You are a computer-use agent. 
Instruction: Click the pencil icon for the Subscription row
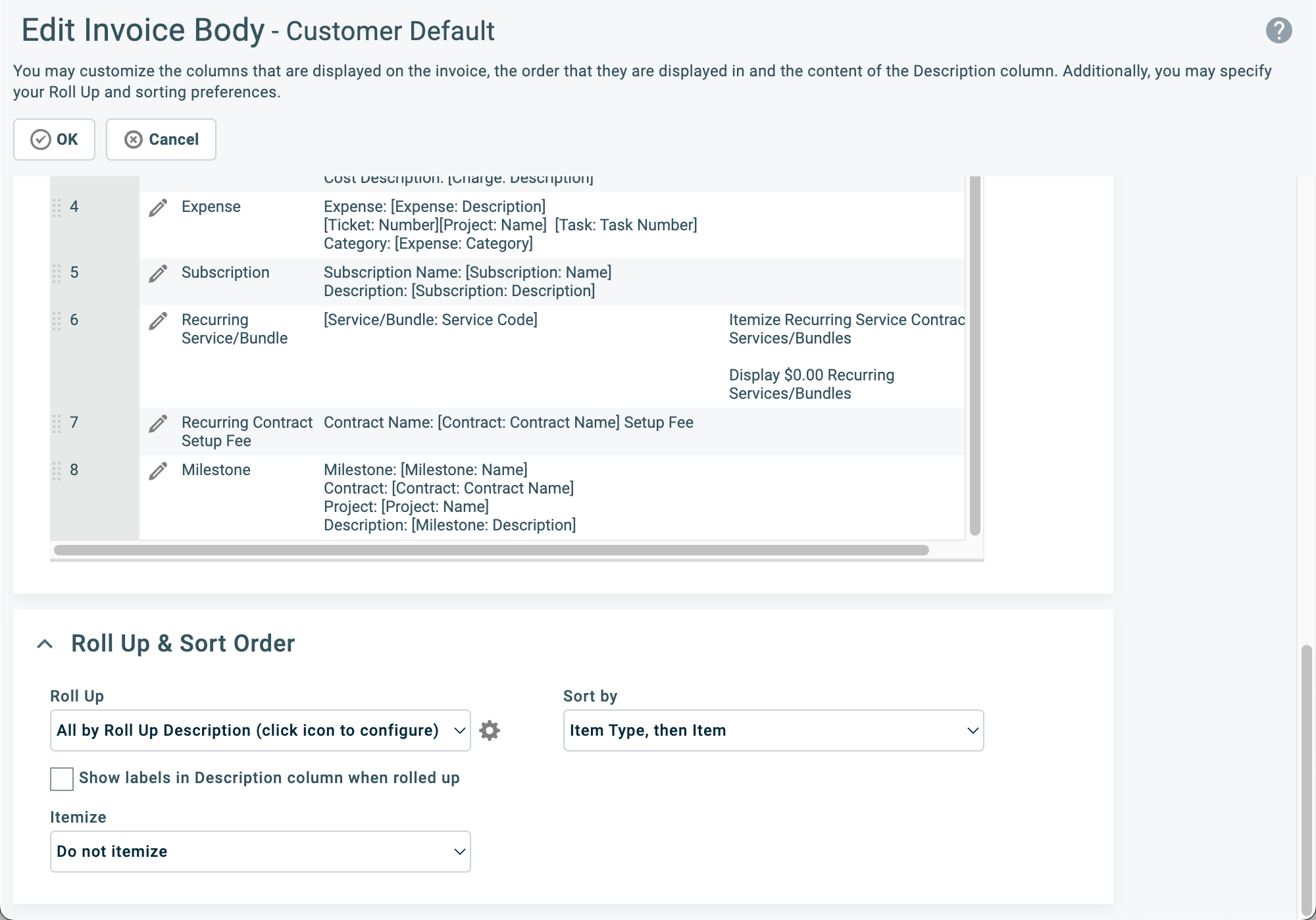click(x=158, y=274)
